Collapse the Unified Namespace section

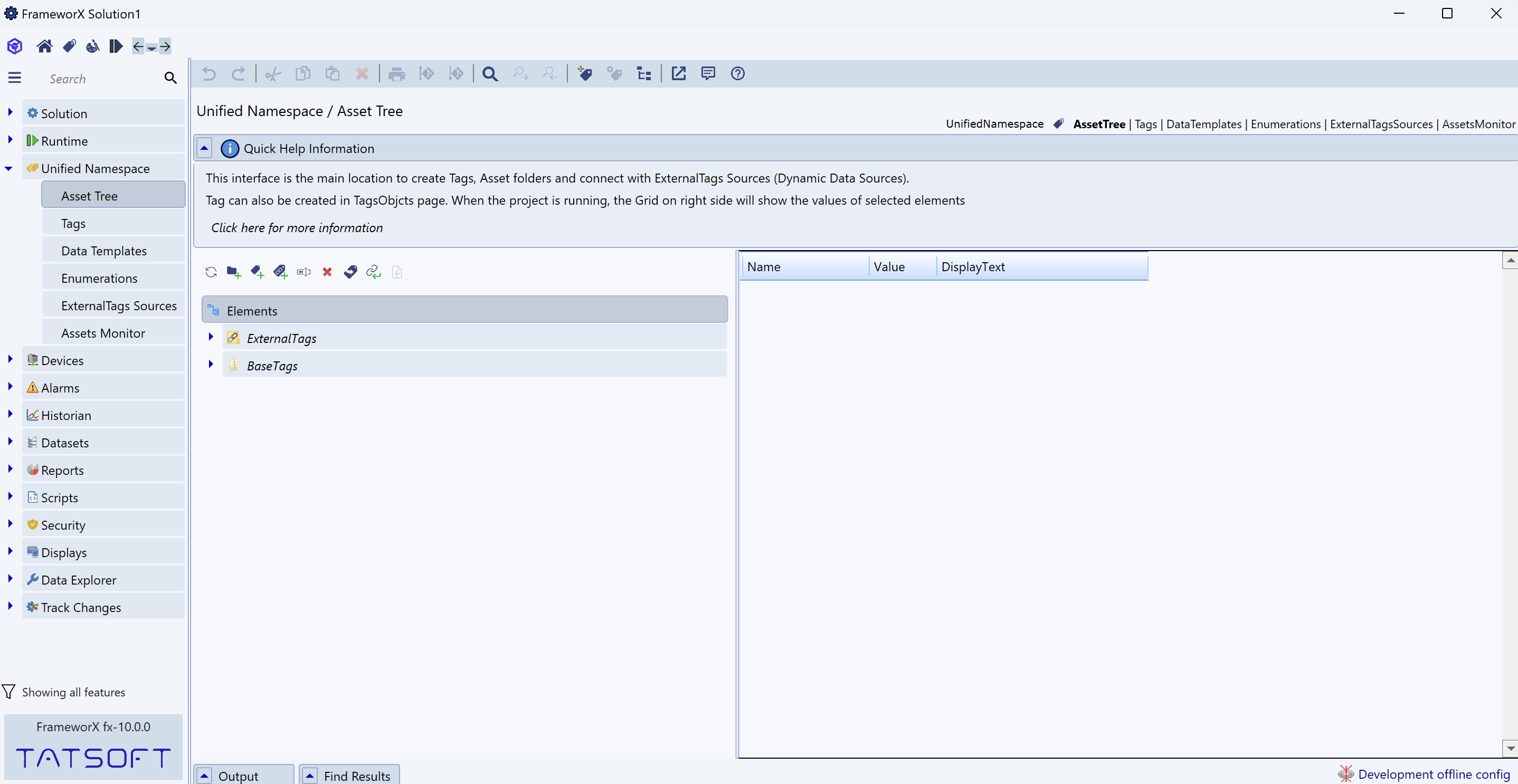(9, 168)
